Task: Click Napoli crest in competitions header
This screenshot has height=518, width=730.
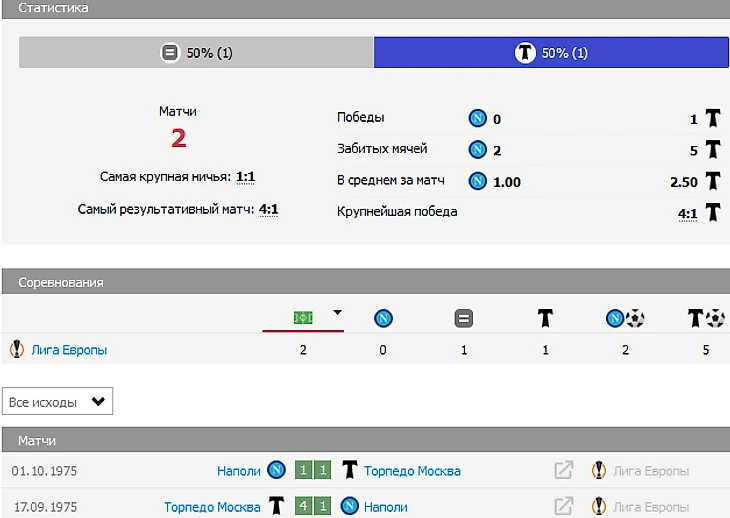Action: [x=383, y=318]
